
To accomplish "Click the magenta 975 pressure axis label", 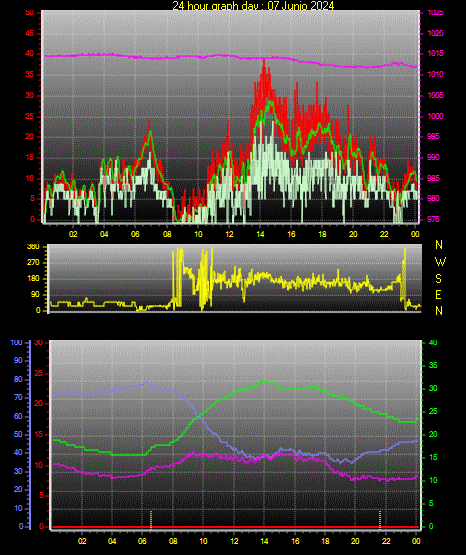I will (x=433, y=219).
